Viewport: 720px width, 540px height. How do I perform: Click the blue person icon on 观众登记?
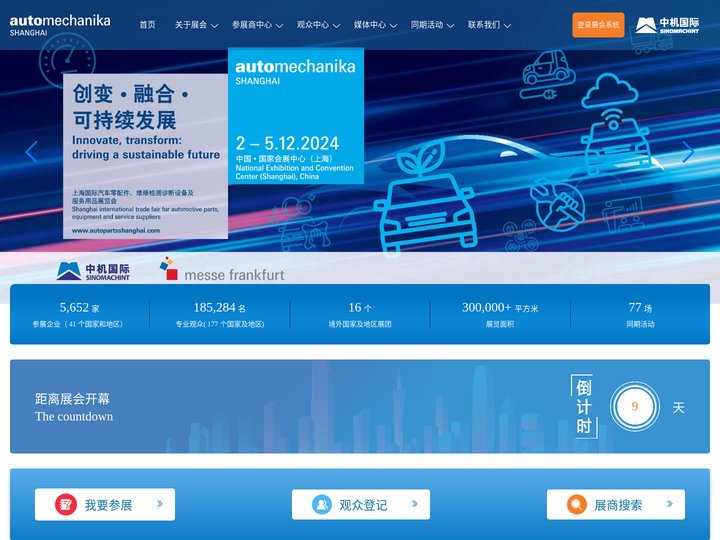click(322, 505)
